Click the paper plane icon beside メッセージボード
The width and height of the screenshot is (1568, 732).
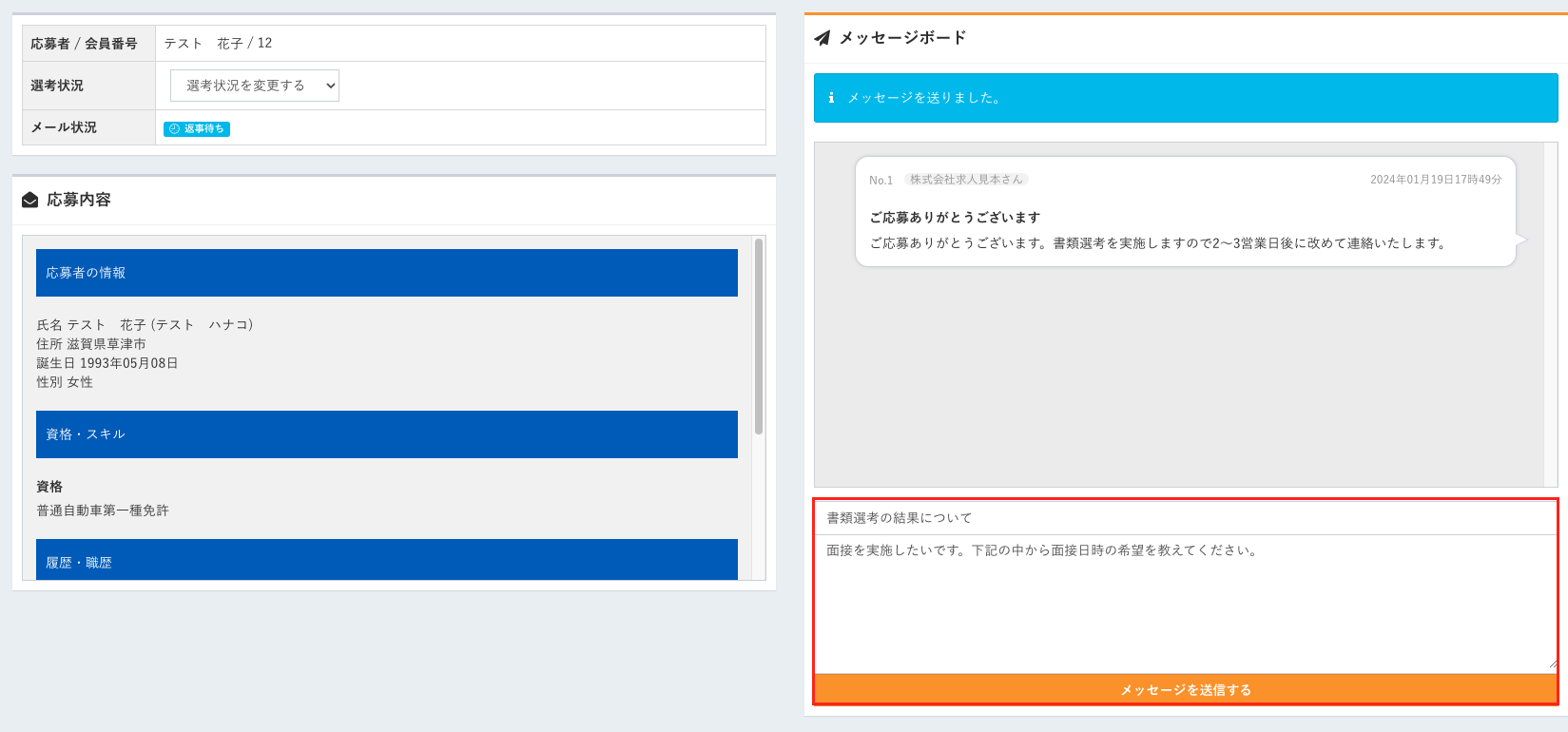tap(823, 38)
